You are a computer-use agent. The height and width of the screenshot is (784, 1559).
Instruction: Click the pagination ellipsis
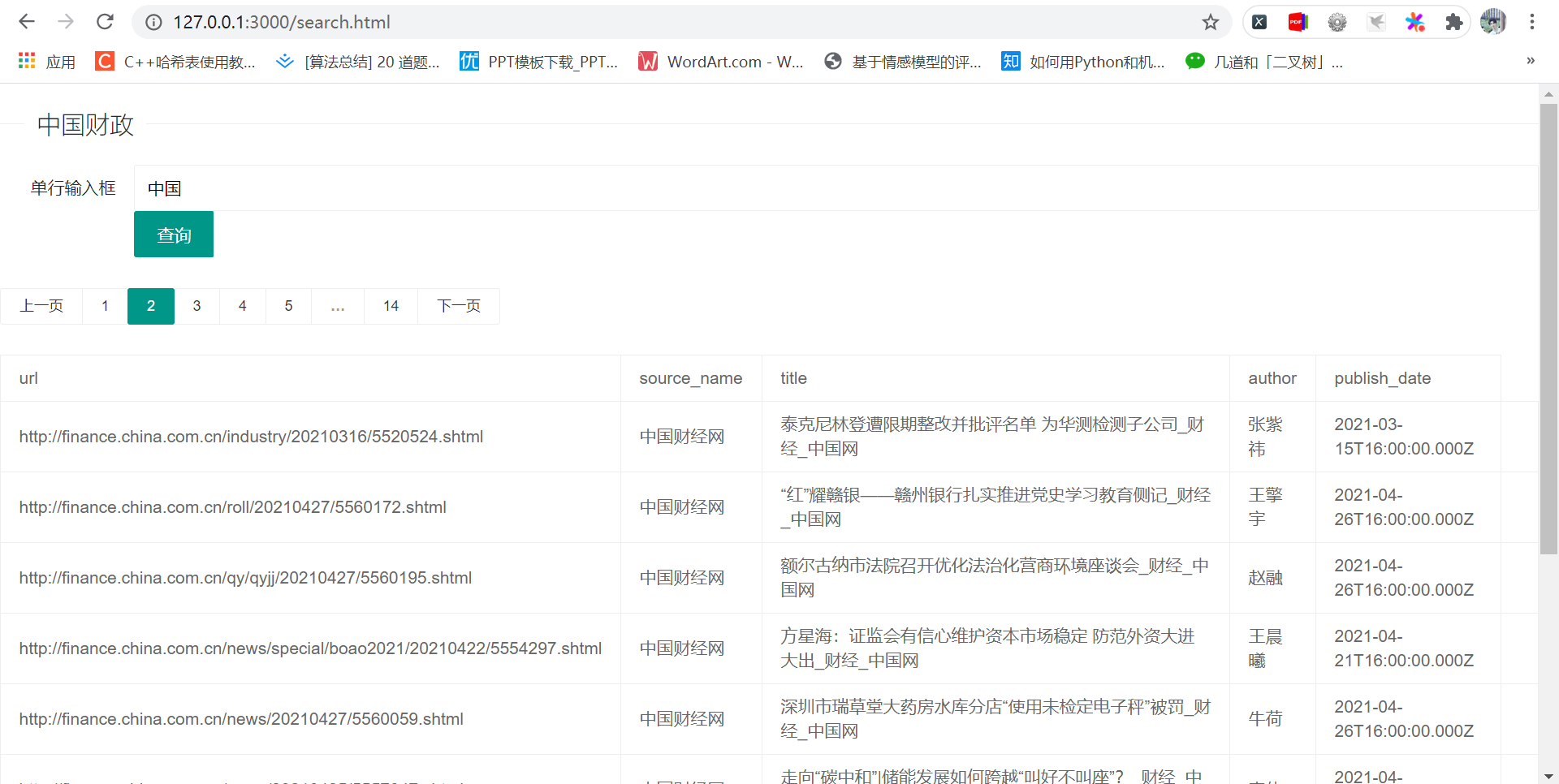[338, 306]
